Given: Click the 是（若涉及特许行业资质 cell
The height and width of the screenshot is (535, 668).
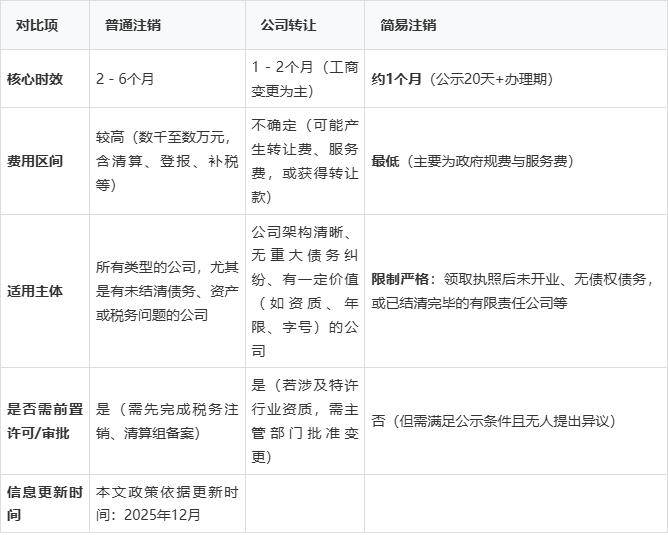Looking at the screenshot, I should click(x=305, y=421).
